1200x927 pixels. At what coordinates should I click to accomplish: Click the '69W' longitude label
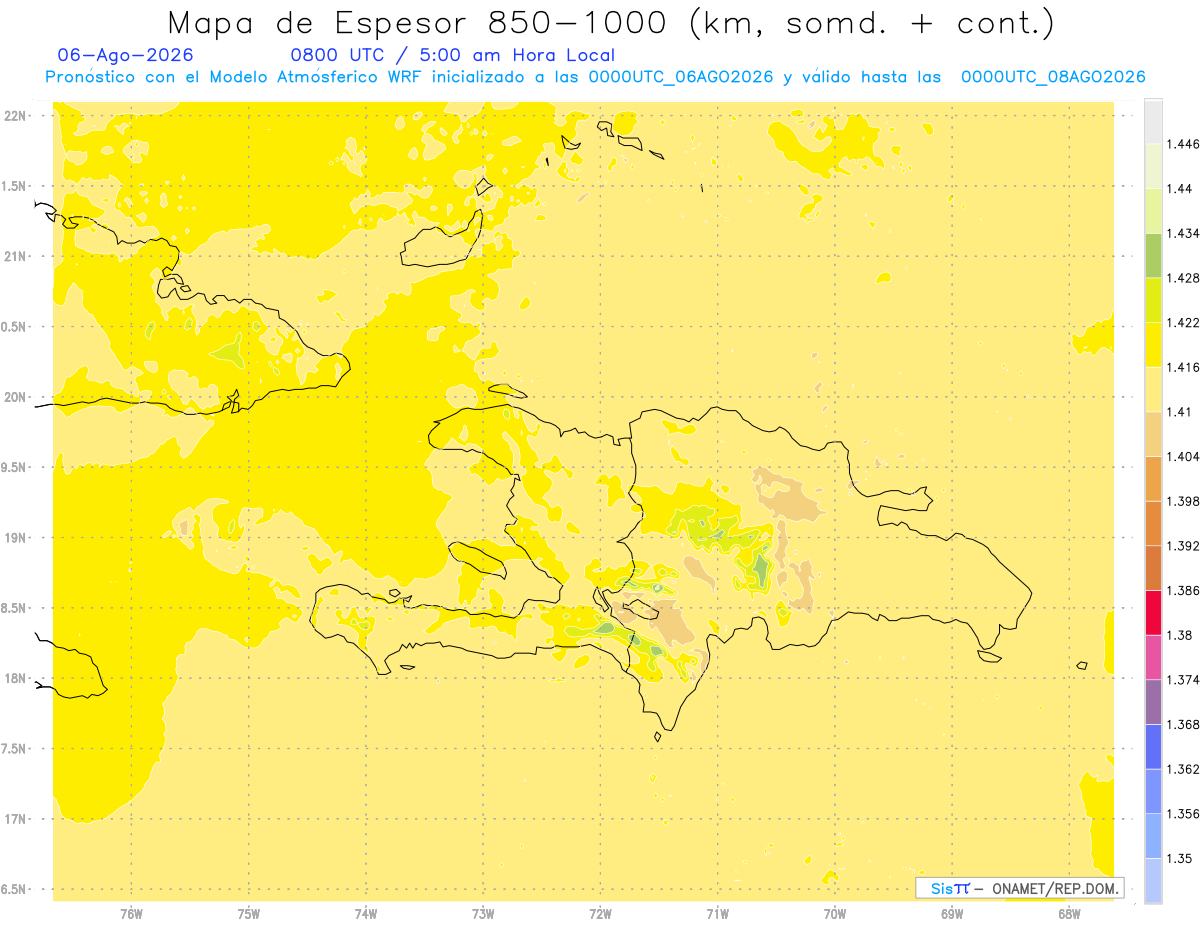(x=952, y=914)
